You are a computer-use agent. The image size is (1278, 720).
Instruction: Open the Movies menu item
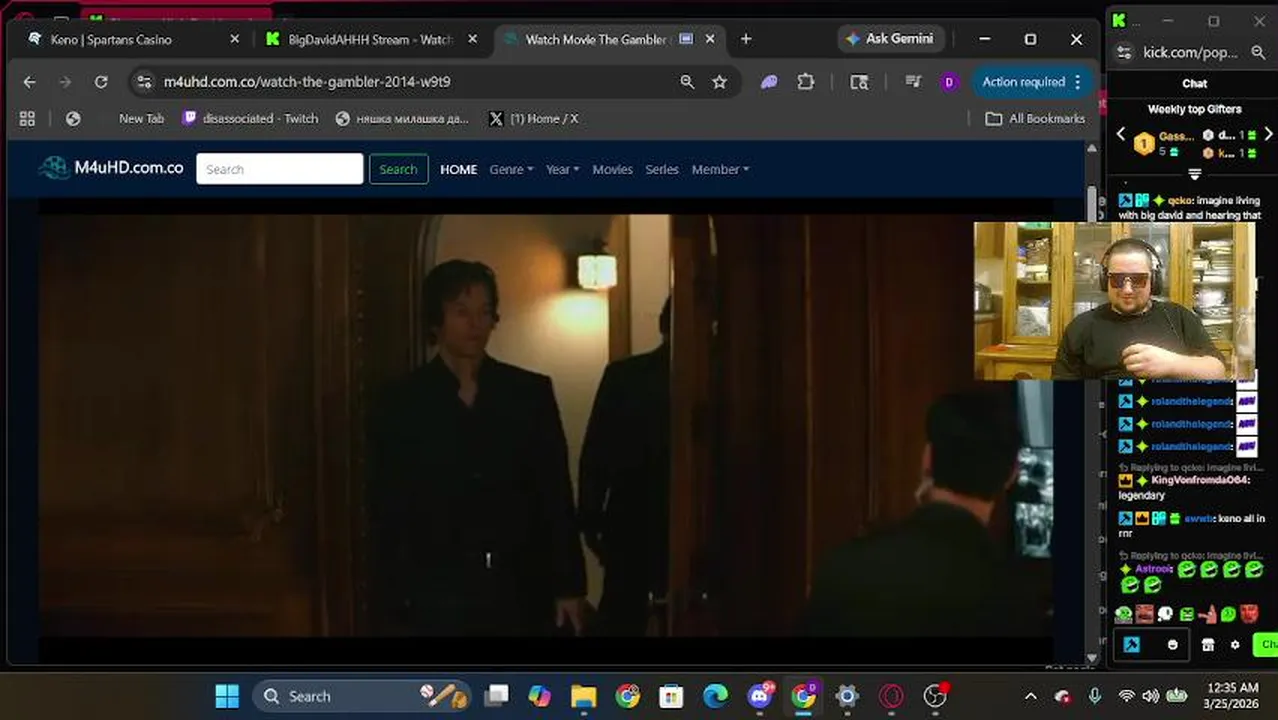pos(612,169)
